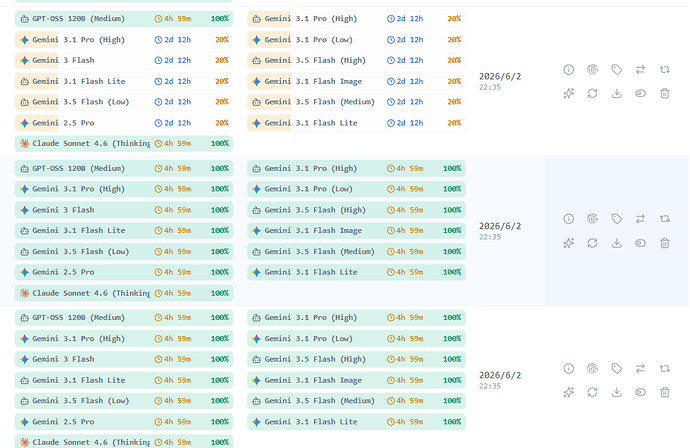Image resolution: width=690 pixels, height=448 pixels.
Task: Select Gemini 2.5 Pro chip in the highlighted row
Action: 124,272
